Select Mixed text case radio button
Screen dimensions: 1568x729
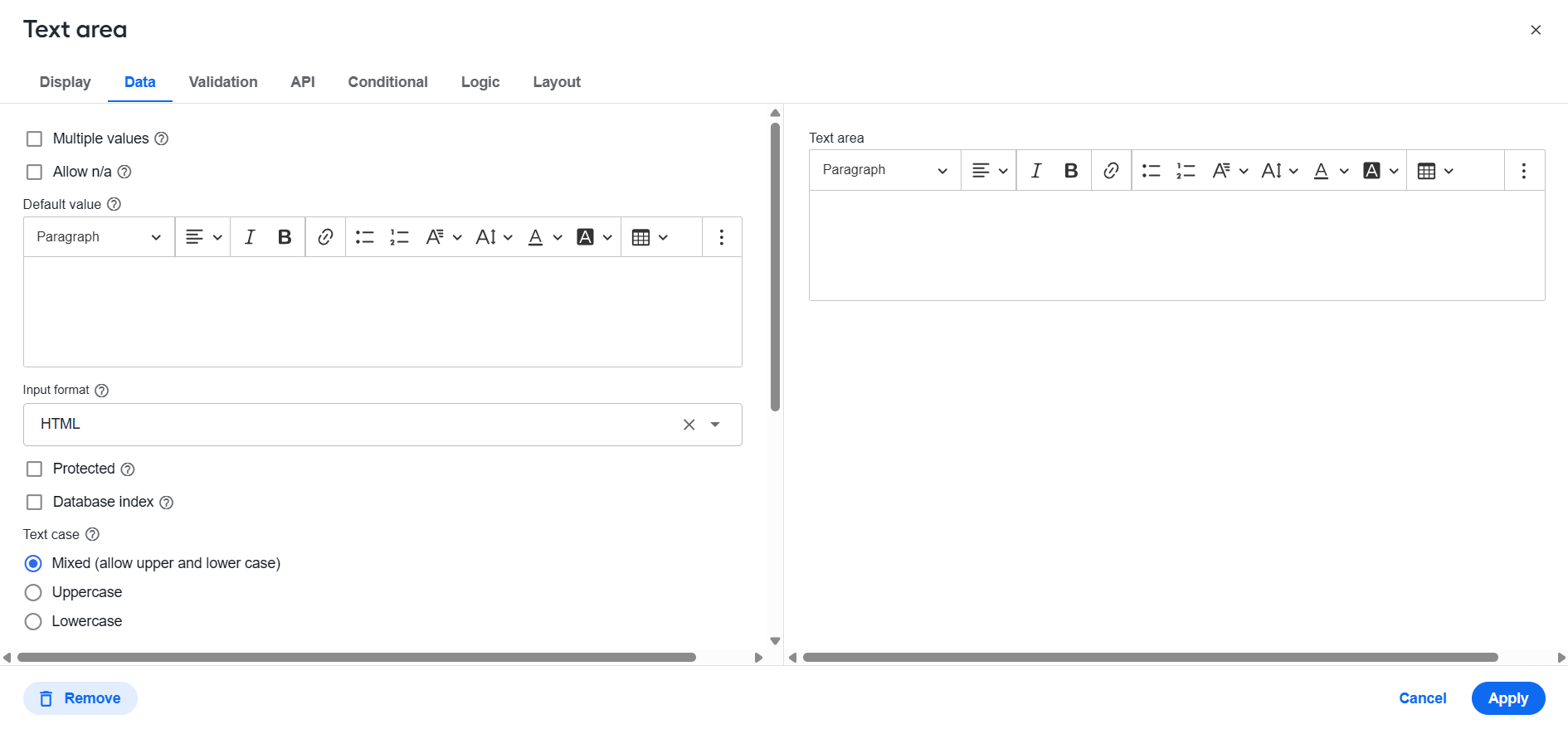(x=33, y=563)
